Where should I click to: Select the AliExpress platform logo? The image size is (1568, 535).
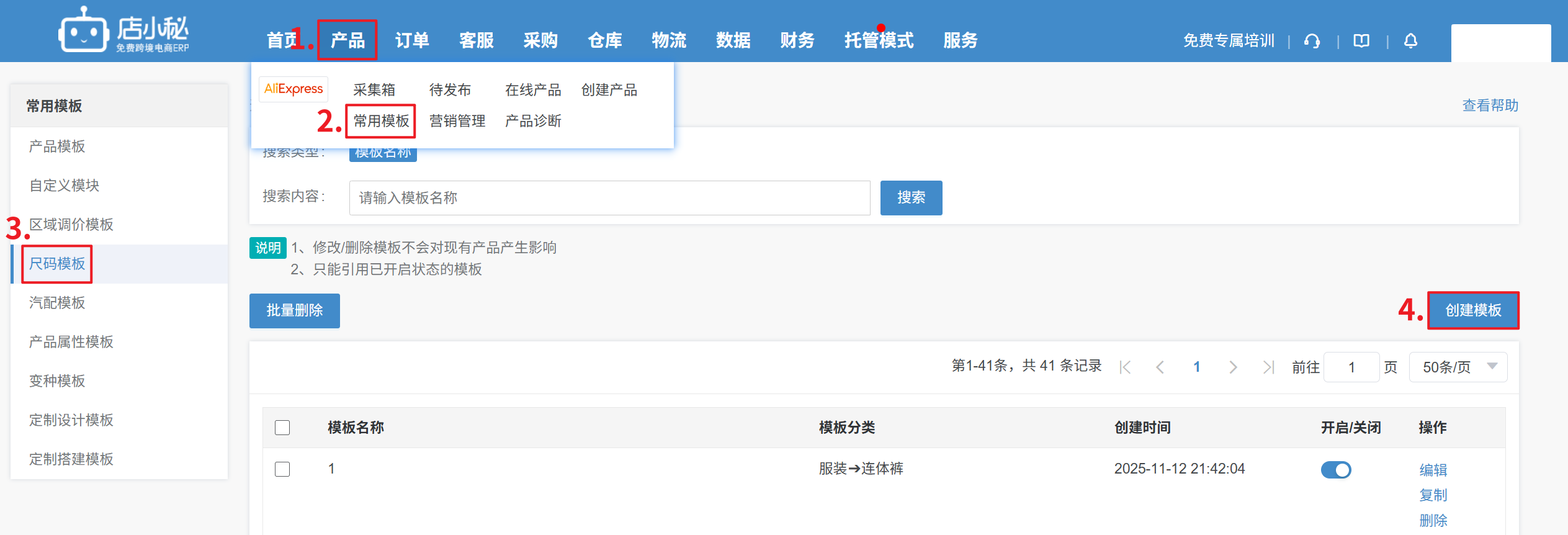coord(293,89)
